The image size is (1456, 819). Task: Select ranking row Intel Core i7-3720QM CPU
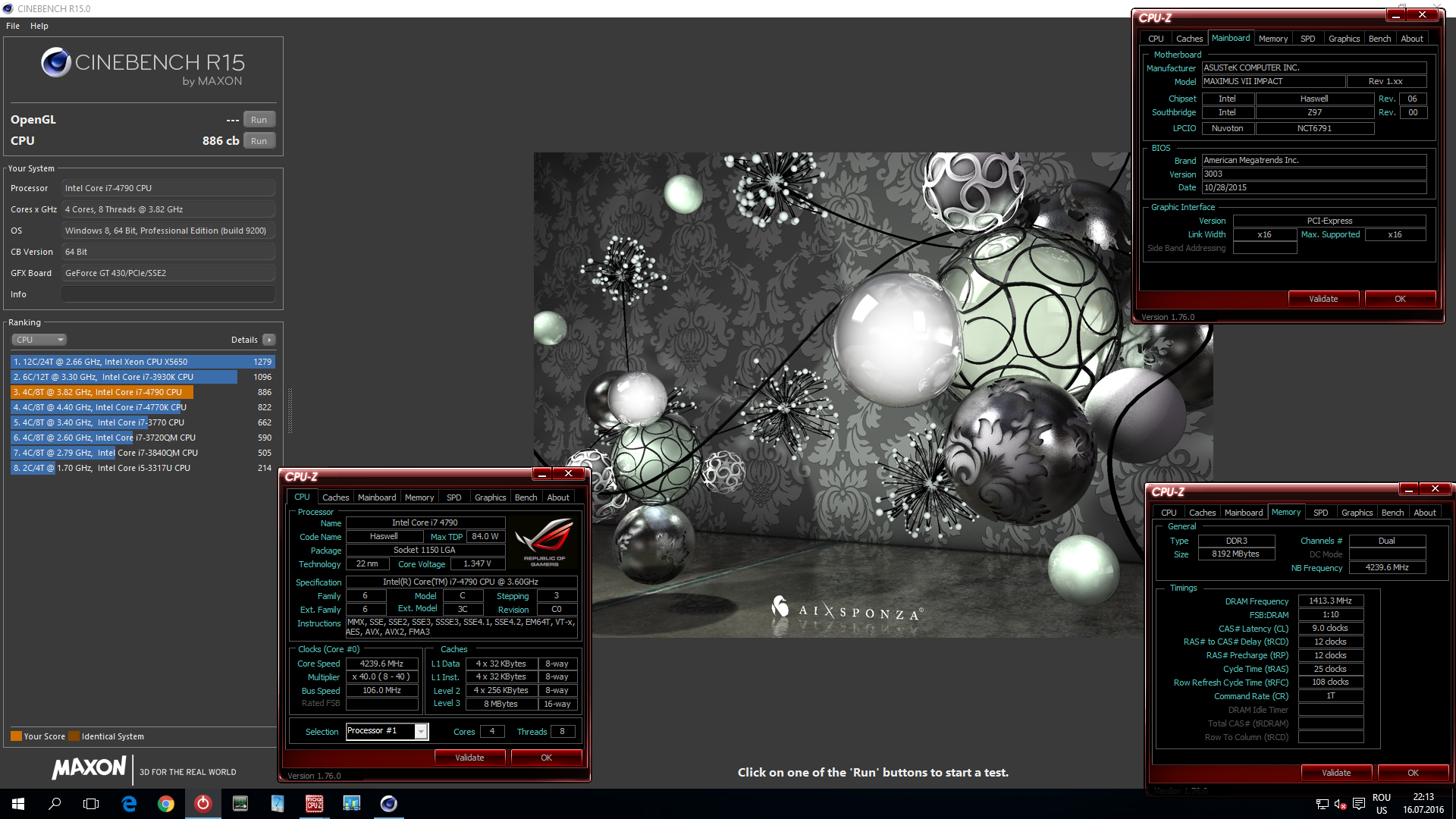tap(143, 438)
